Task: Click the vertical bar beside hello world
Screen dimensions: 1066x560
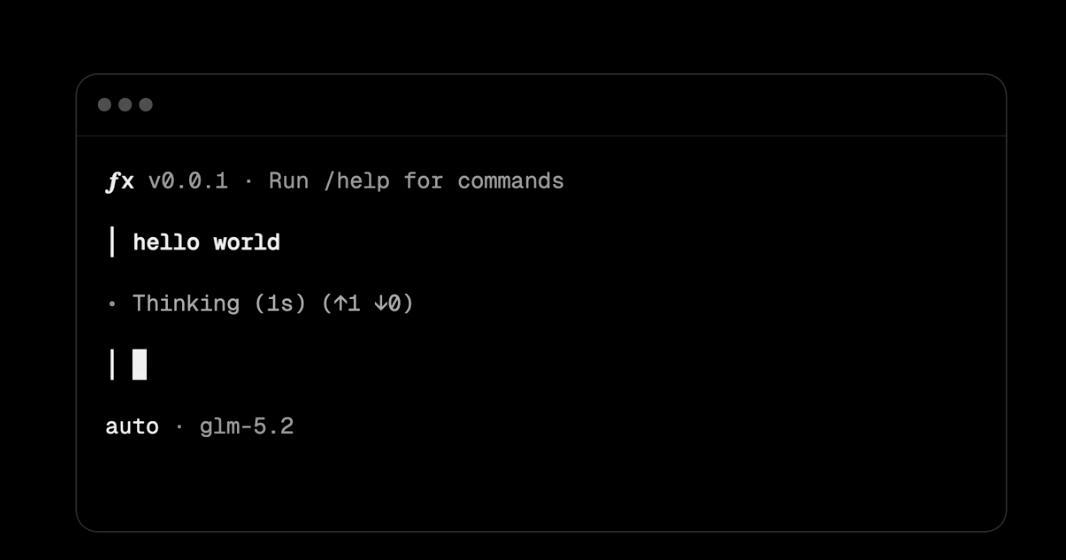Action: 112,242
